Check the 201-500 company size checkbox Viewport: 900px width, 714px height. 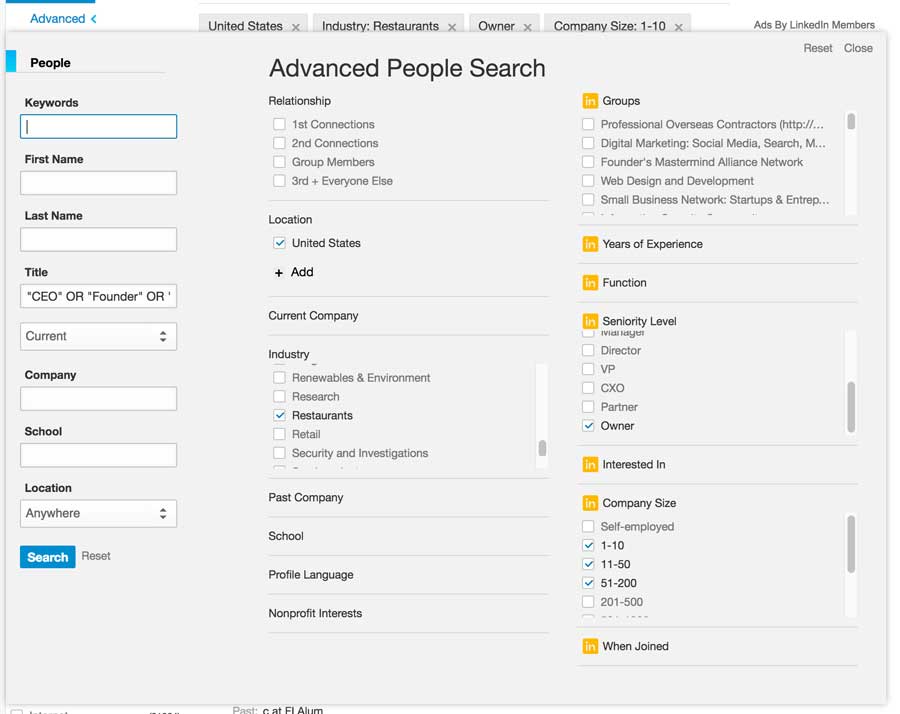click(588, 602)
